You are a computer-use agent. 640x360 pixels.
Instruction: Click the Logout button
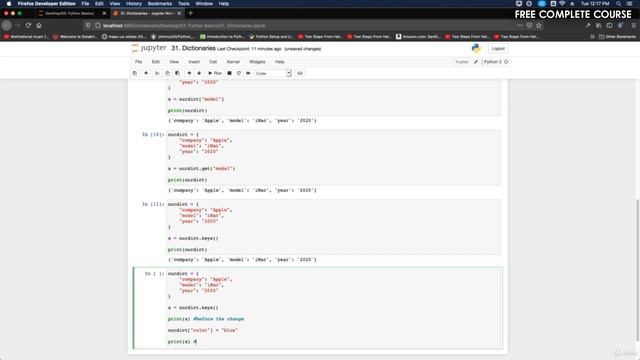point(498,48)
